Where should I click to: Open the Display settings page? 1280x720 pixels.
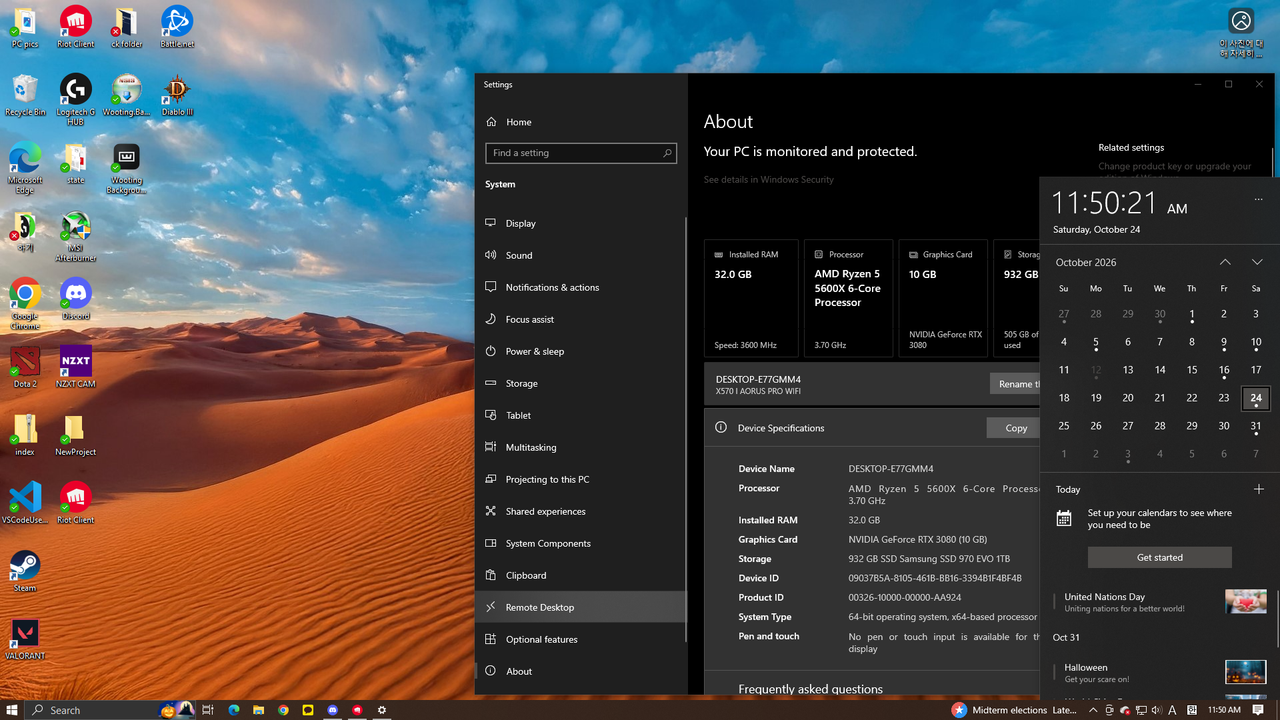pos(582,223)
